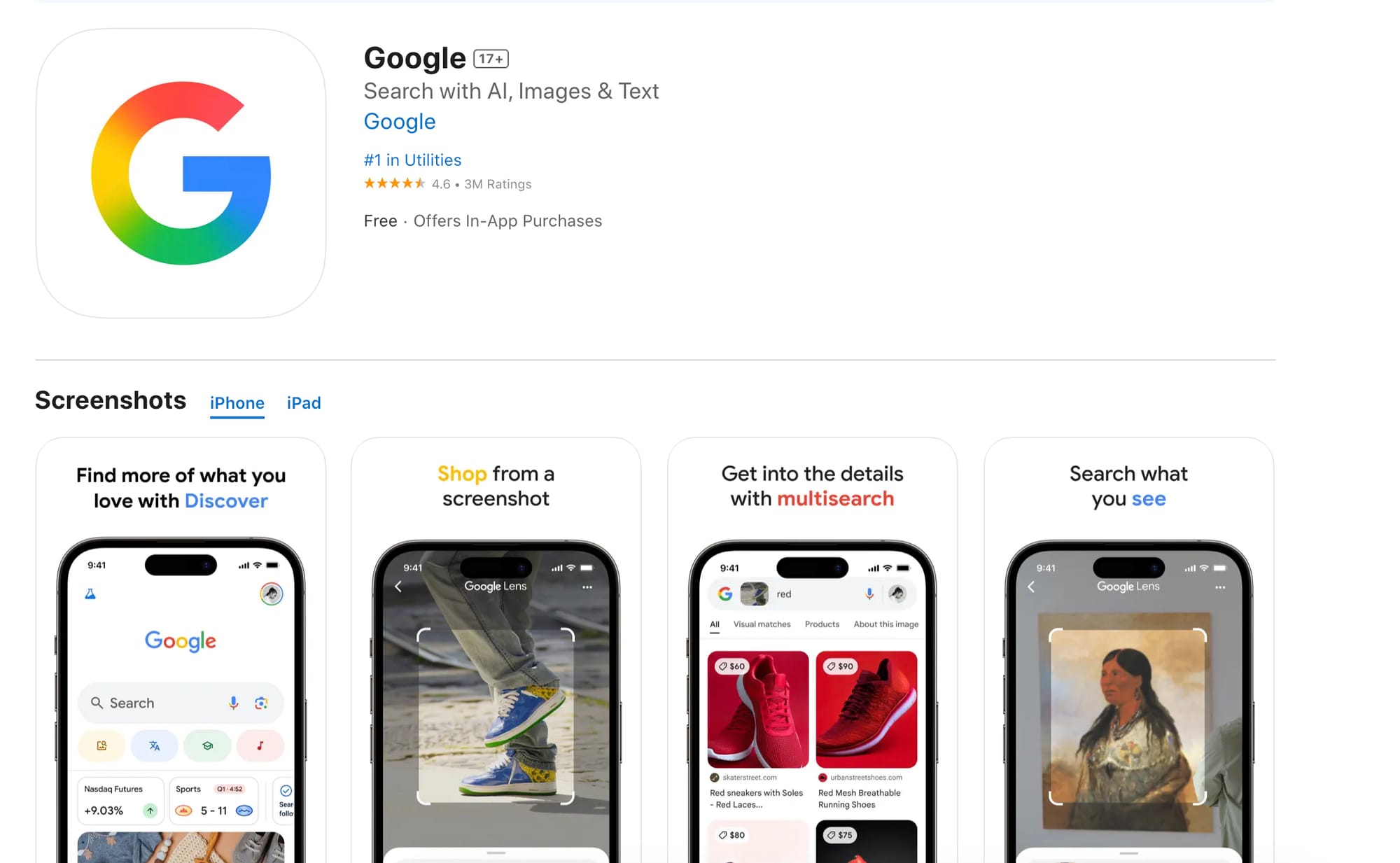Open the Shop from a screenshot thumbnail
This screenshot has height=863, width=1400.
(x=496, y=650)
